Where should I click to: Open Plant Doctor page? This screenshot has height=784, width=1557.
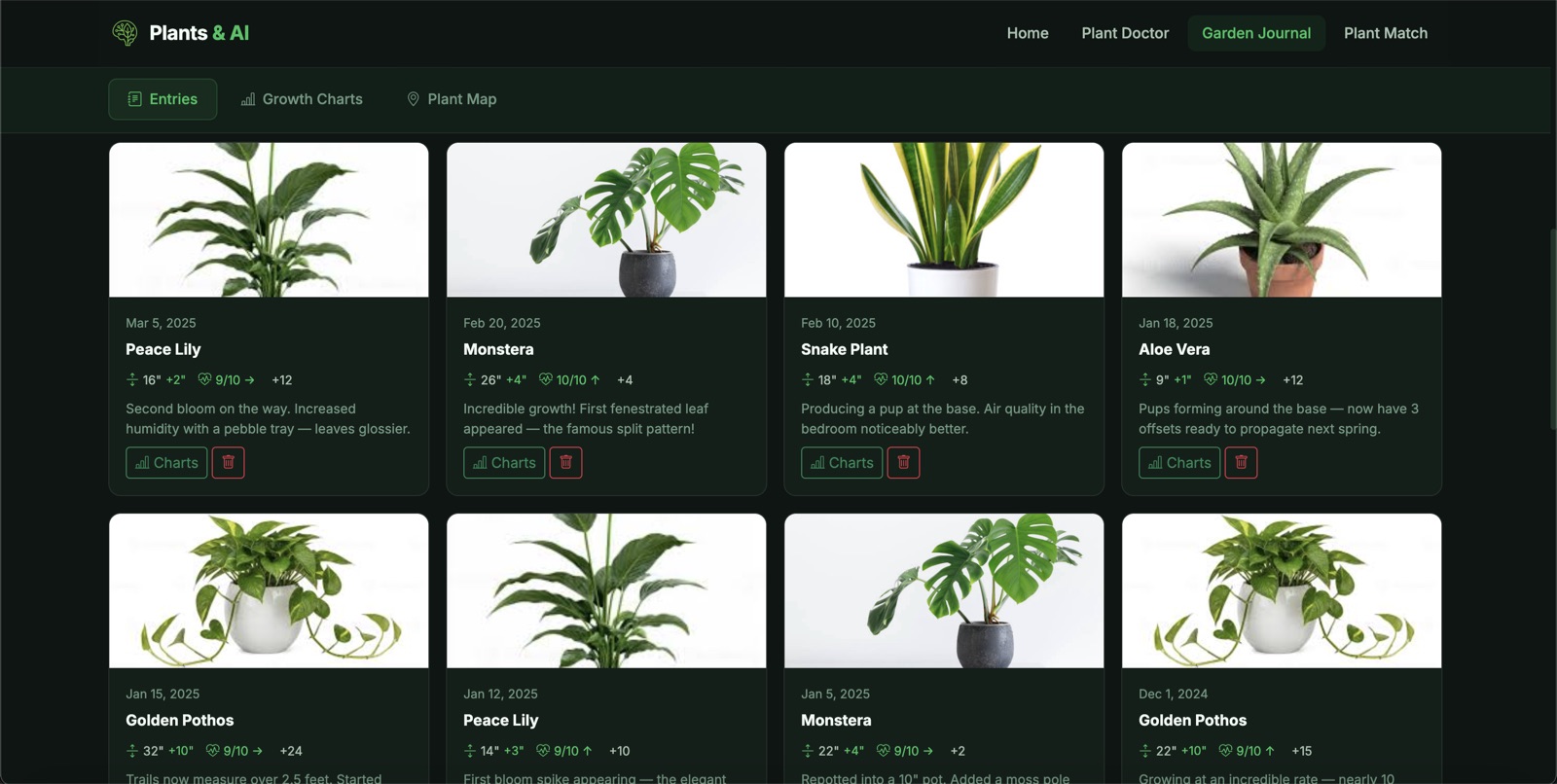tap(1125, 33)
